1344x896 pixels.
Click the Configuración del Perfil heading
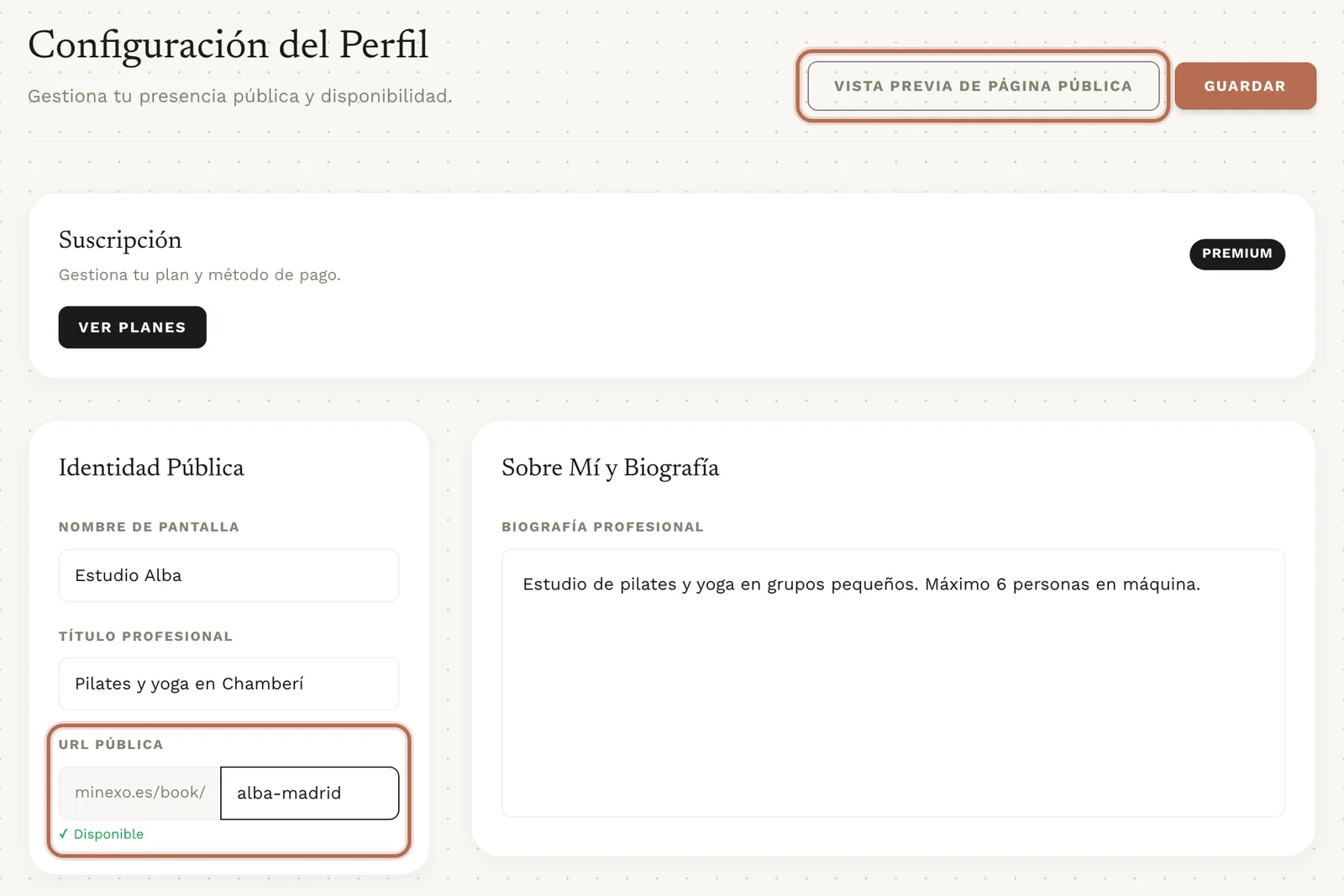(x=228, y=45)
